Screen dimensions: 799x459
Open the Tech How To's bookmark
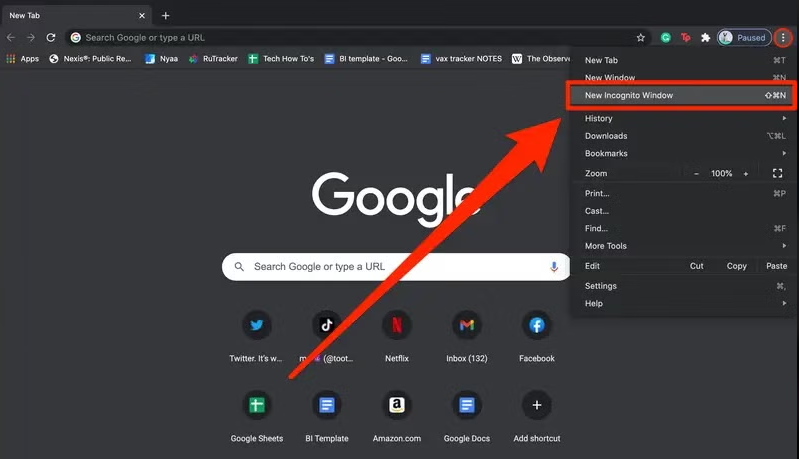pos(281,59)
